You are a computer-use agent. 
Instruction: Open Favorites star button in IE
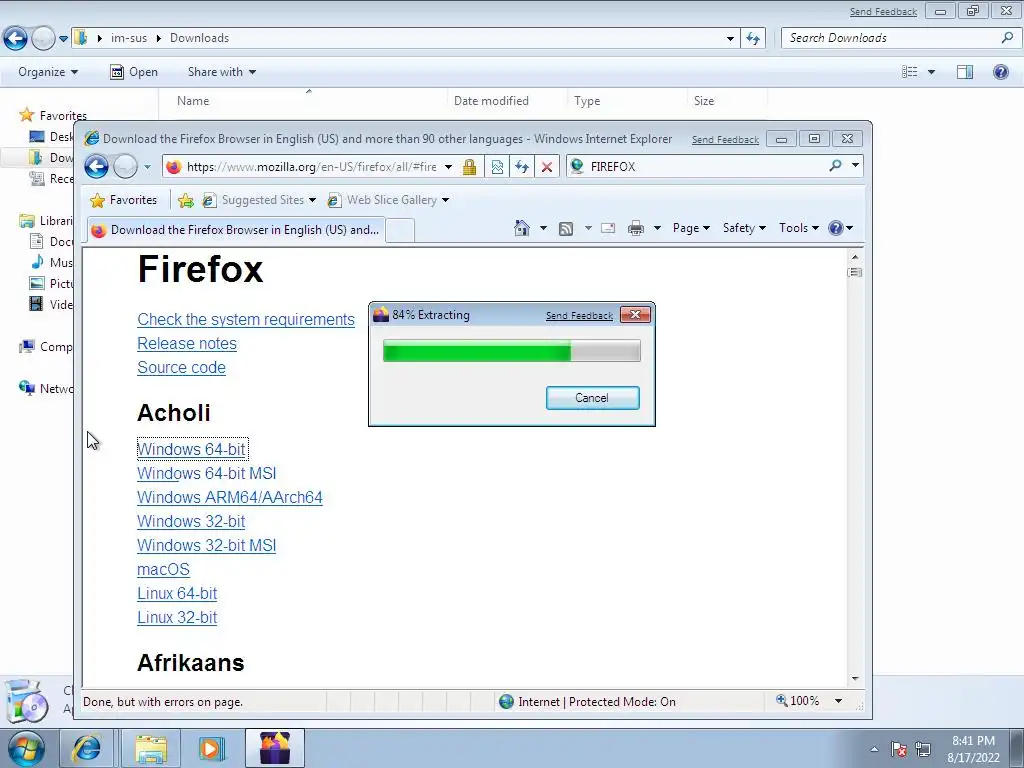click(124, 200)
